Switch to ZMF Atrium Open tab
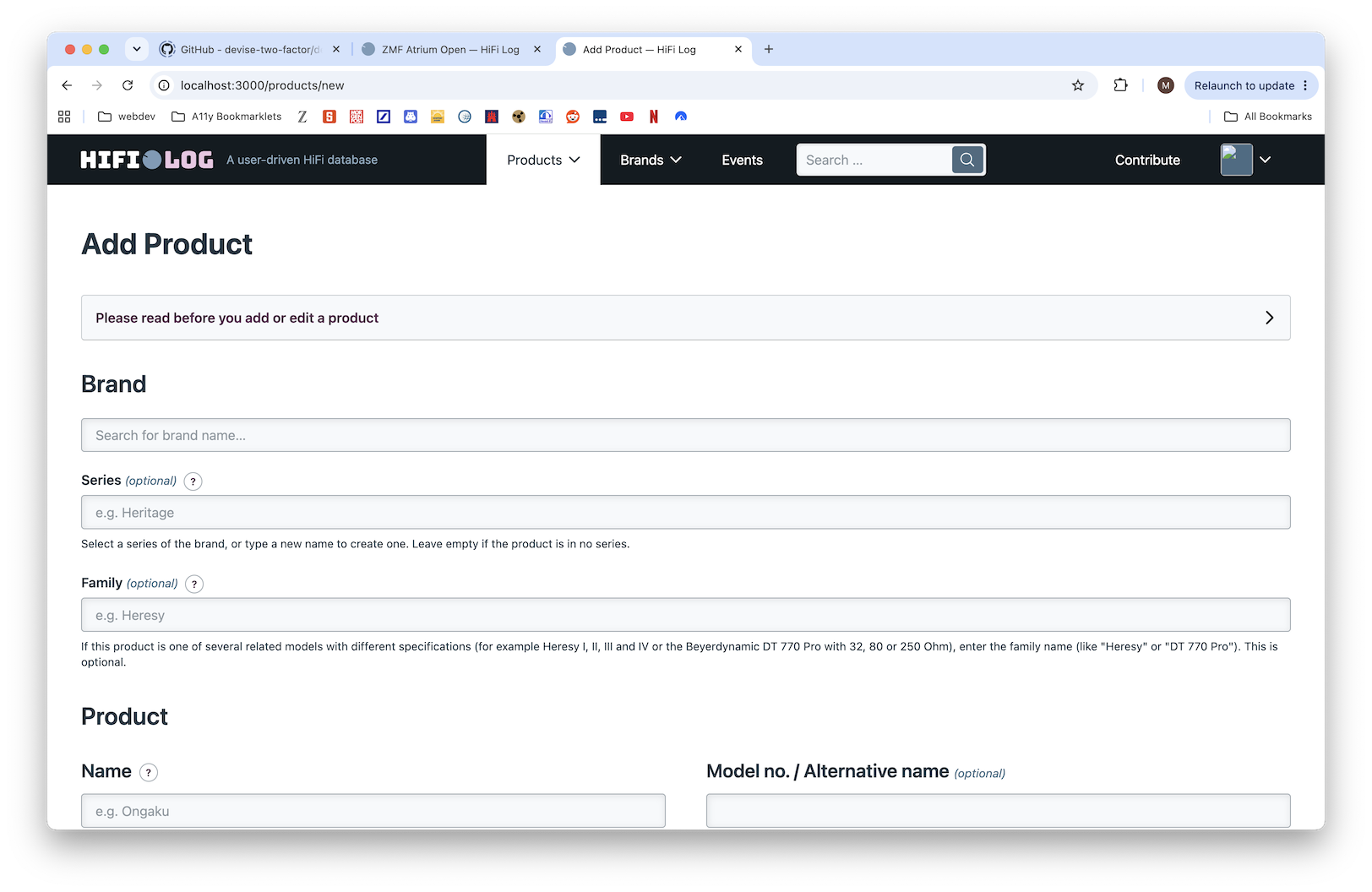This screenshot has width=1372, height=892. (451, 49)
